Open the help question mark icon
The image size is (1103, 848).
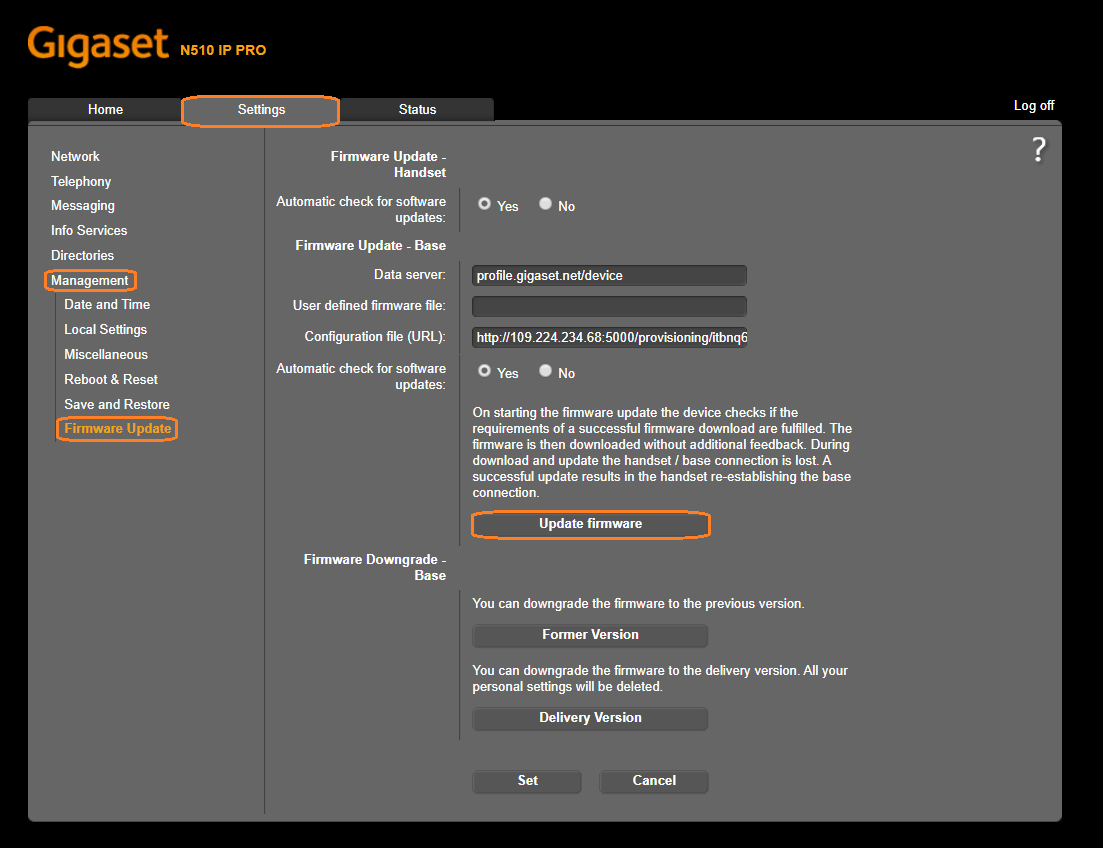[x=1038, y=149]
